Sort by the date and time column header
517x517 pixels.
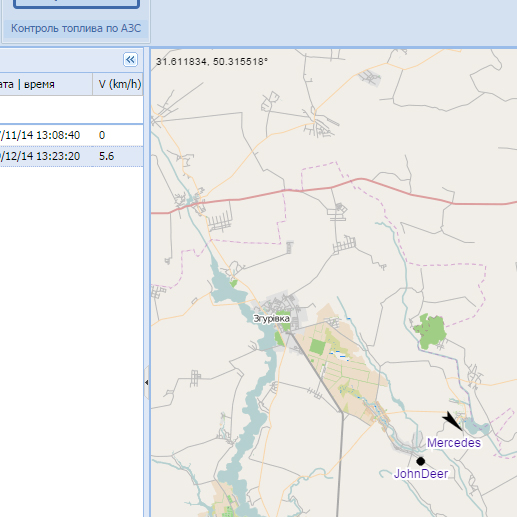point(46,84)
